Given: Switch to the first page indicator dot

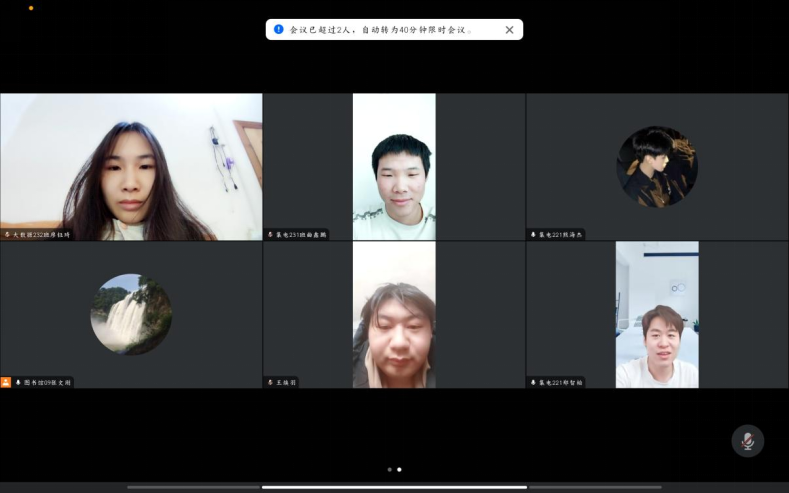Looking at the screenshot, I should (389, 469).
